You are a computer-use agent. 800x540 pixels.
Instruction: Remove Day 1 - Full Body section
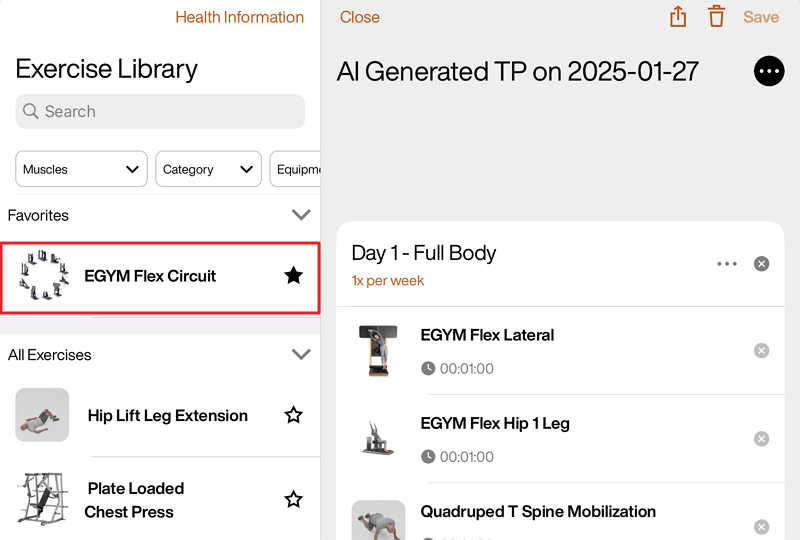tap(761, 264)
